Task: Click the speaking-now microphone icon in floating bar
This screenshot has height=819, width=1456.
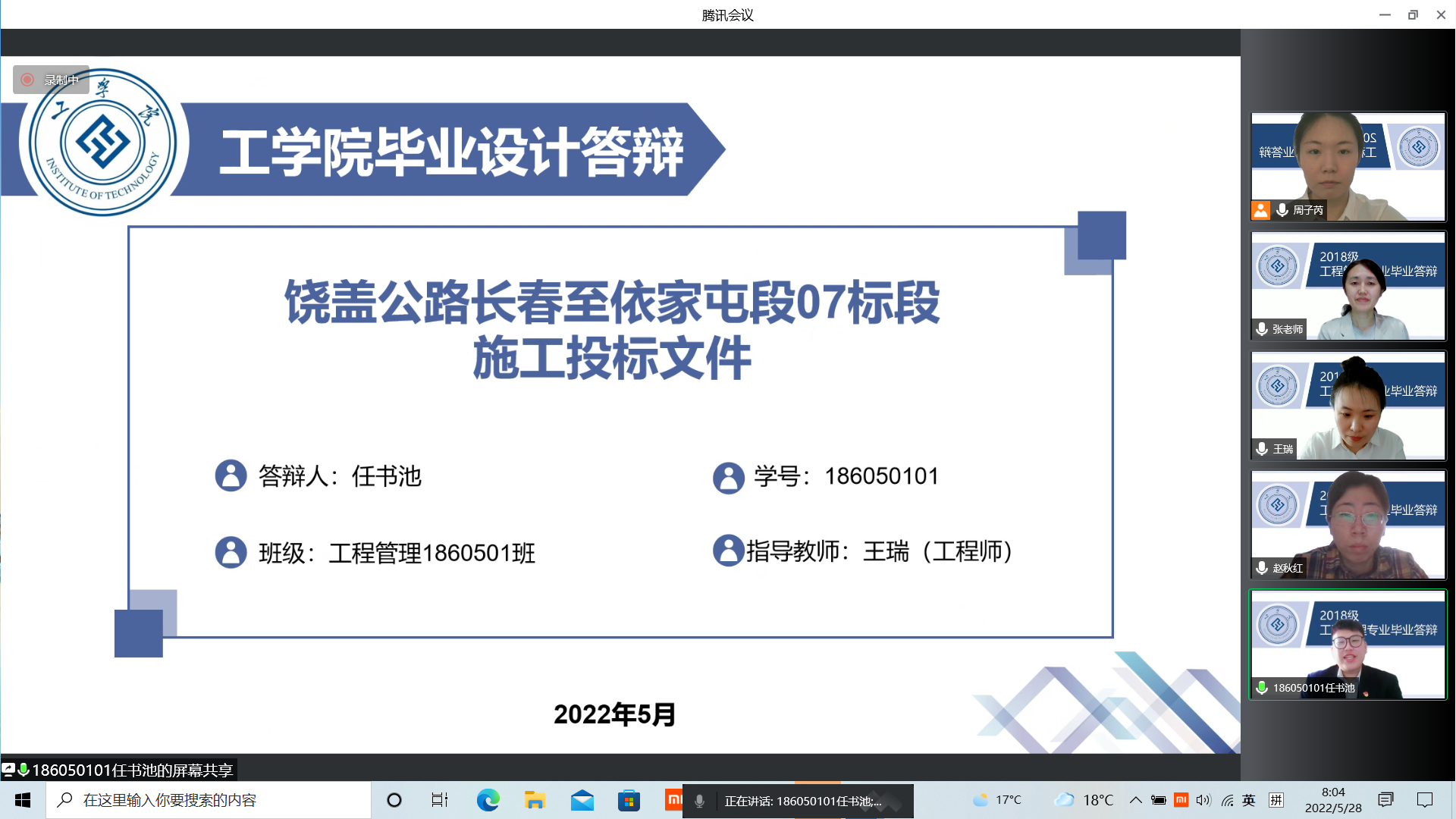Action: tap(699, 801)
